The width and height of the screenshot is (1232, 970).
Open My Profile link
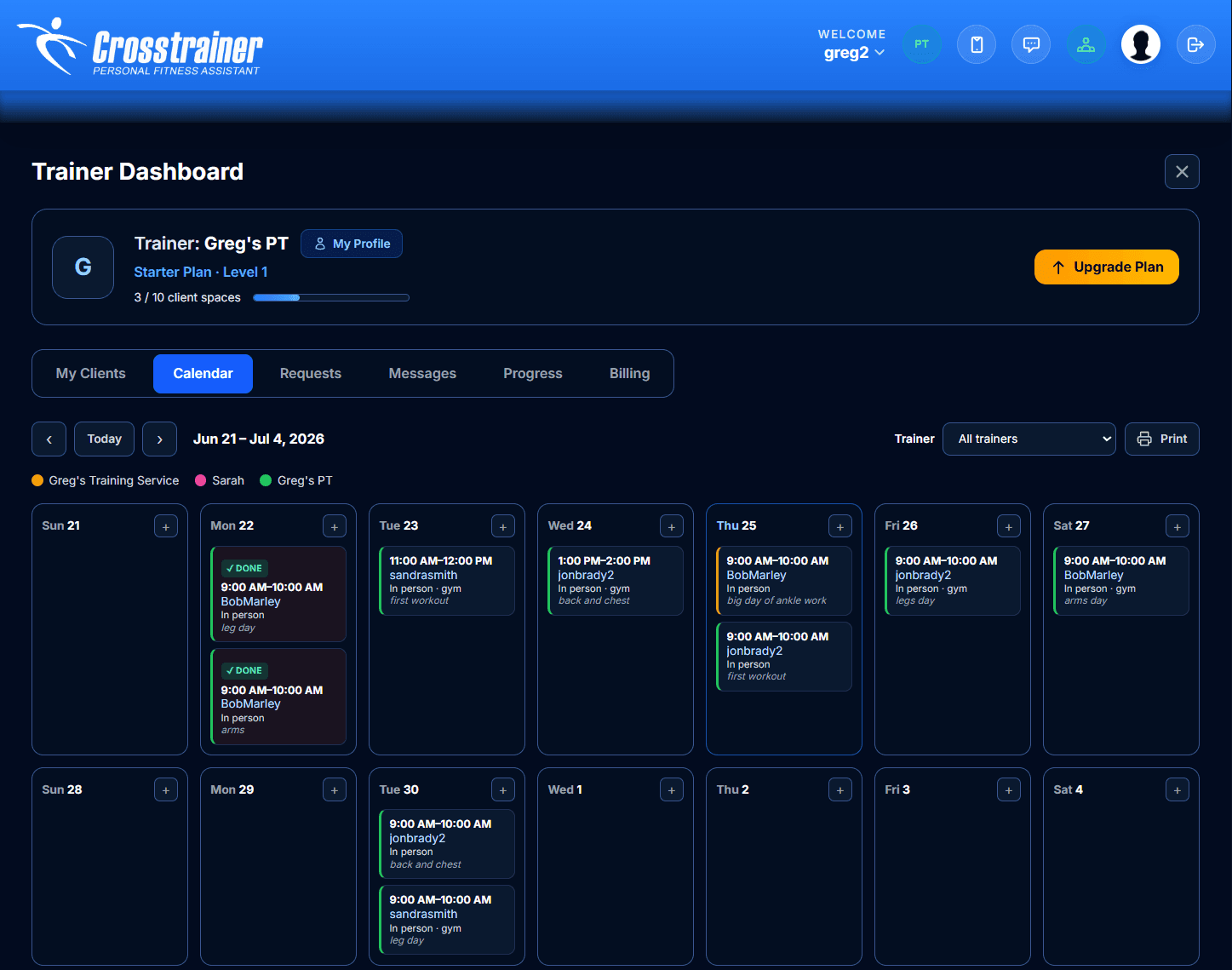tap(352, 244)
